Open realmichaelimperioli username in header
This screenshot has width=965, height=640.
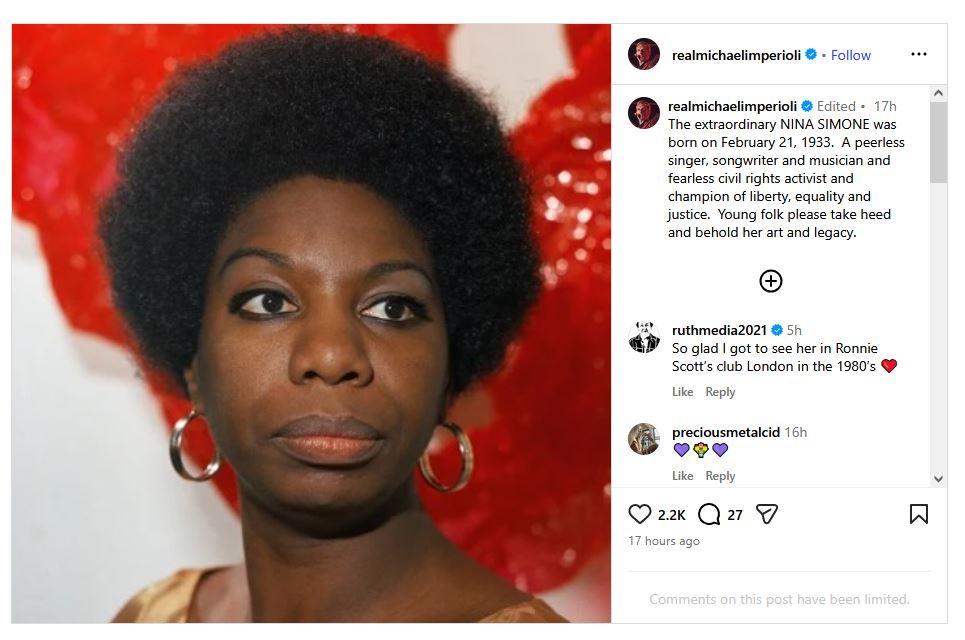tap(736, 55)
